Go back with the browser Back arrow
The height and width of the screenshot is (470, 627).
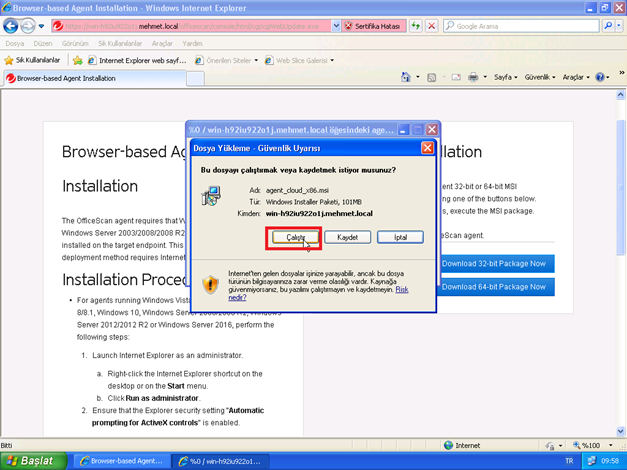pyautogui.click(x=11, y=26)
